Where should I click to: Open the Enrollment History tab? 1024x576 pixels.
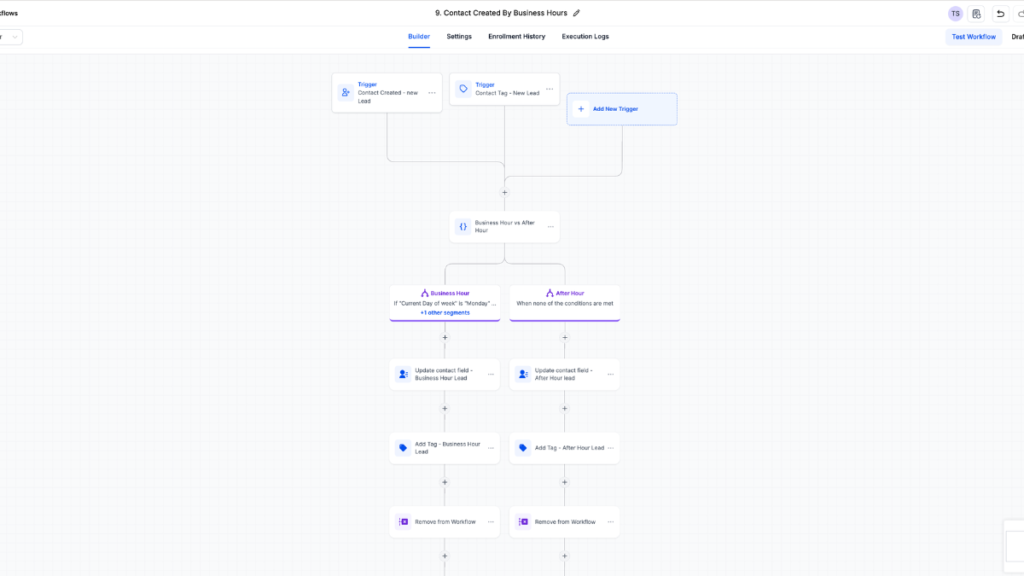[x=517, y=37]
